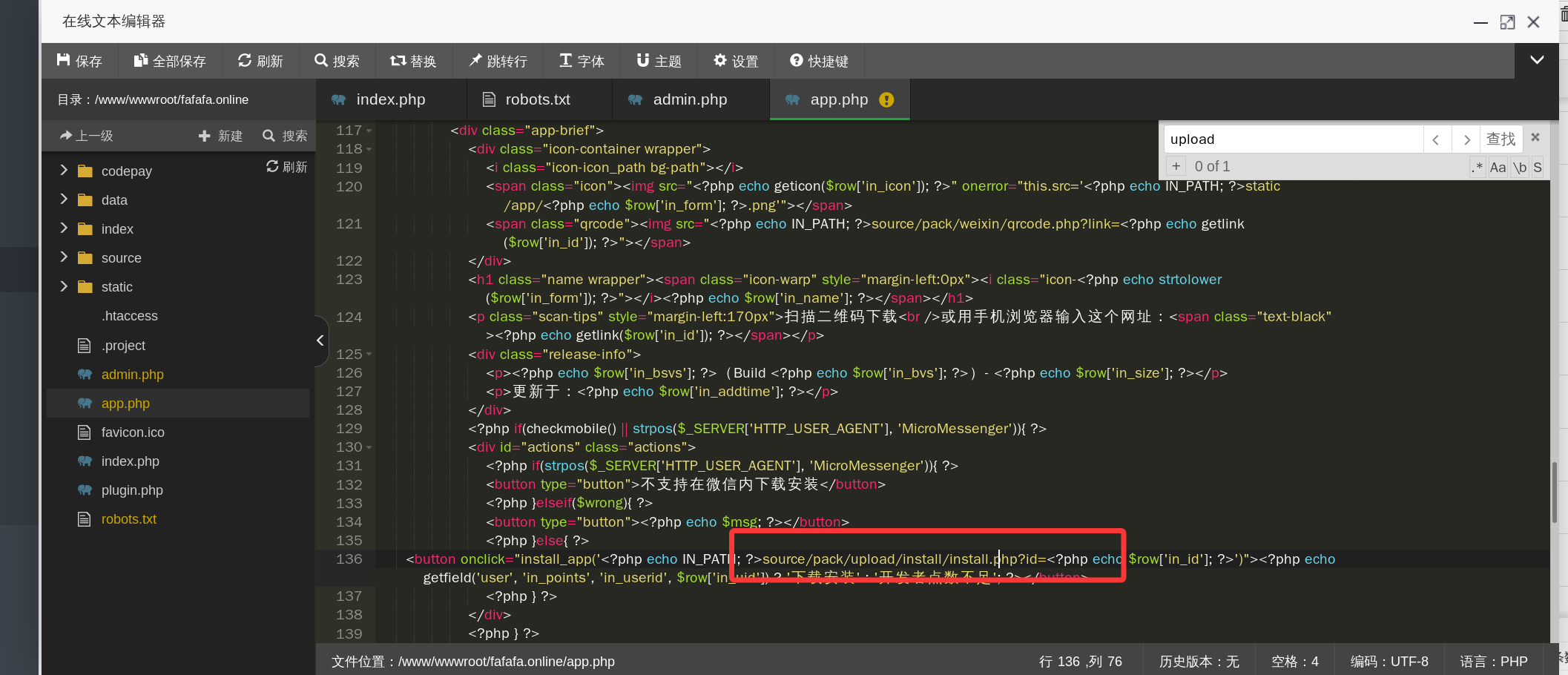This screenshot has width=1568, height=675.
Task: Click the 查找 find button
Action: (x=1501, y=139)
